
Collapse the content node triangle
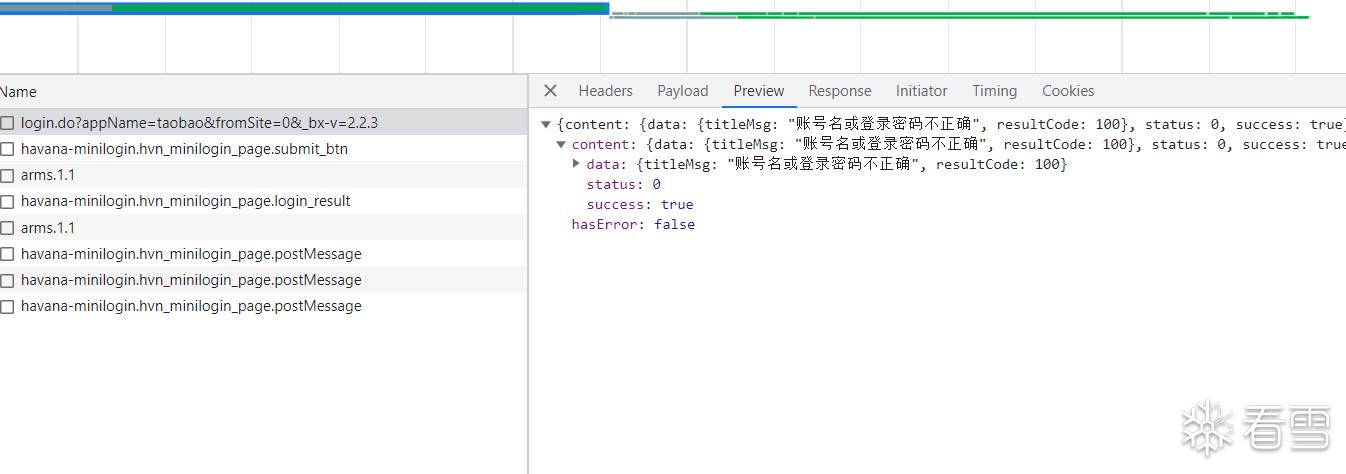561,145
